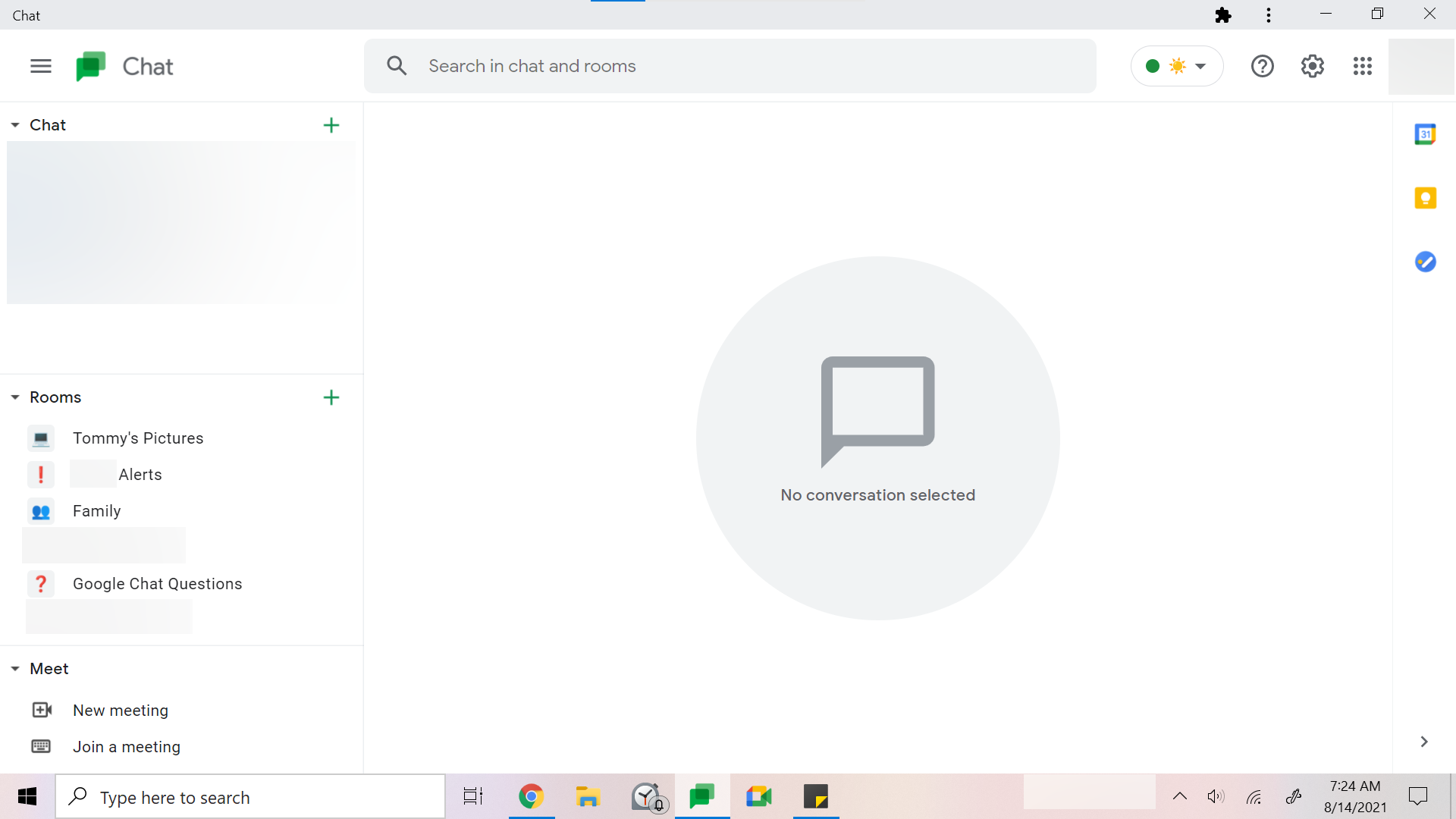Viewport: 1456px width, 819px height.
Task: Focus the Search in chat and rooms field
Action: click(x=728, y=67)
